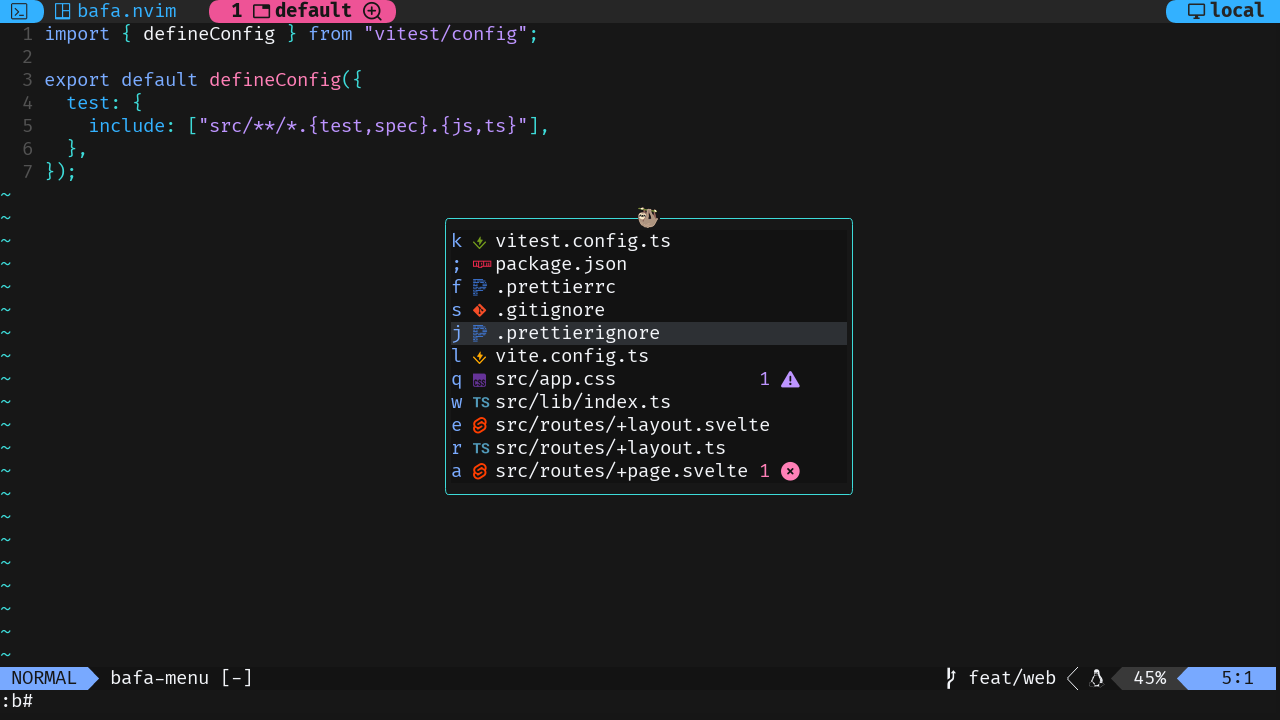Click the :b# command line entry

tap(16, 702)
